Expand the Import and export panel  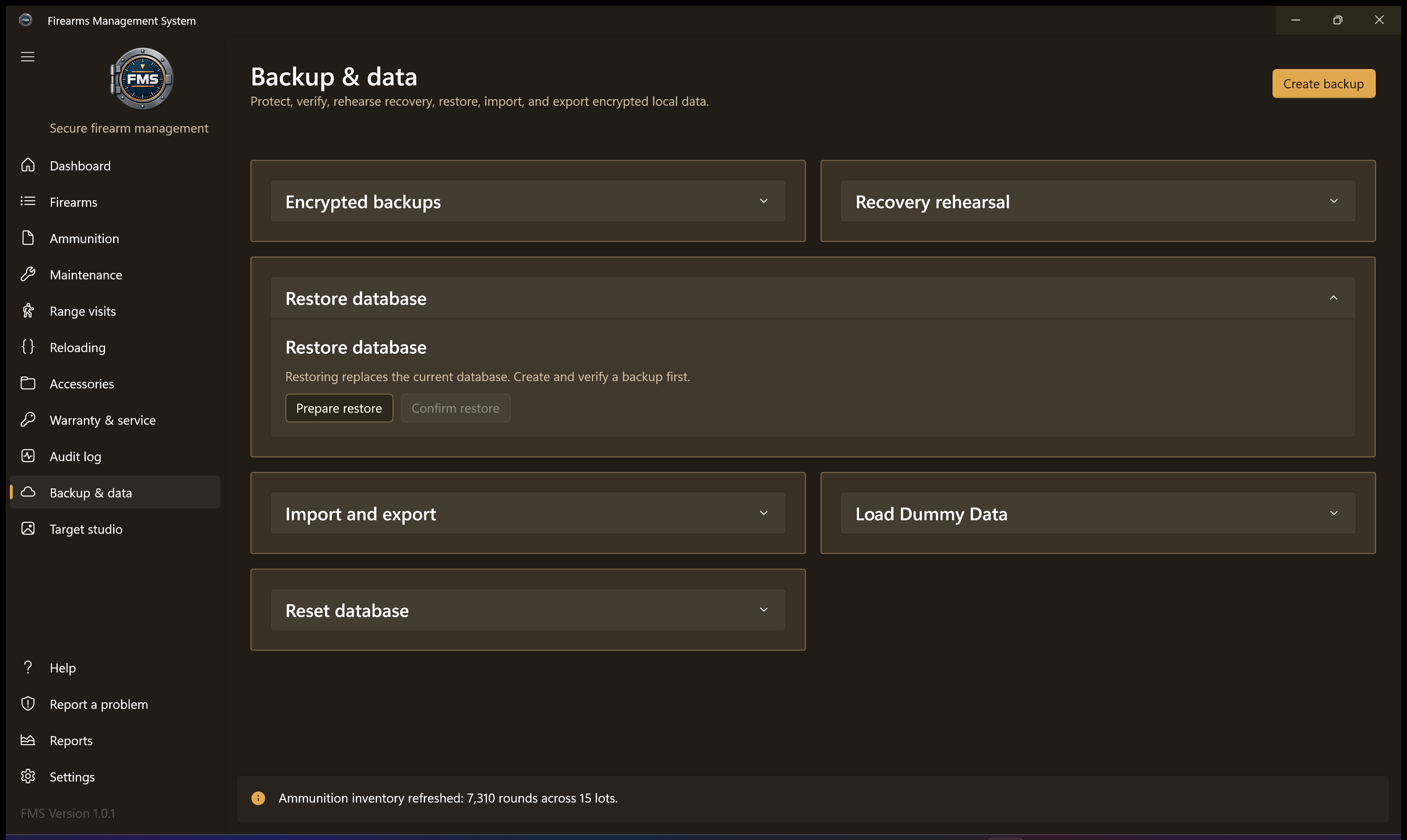tap(528, 513)
